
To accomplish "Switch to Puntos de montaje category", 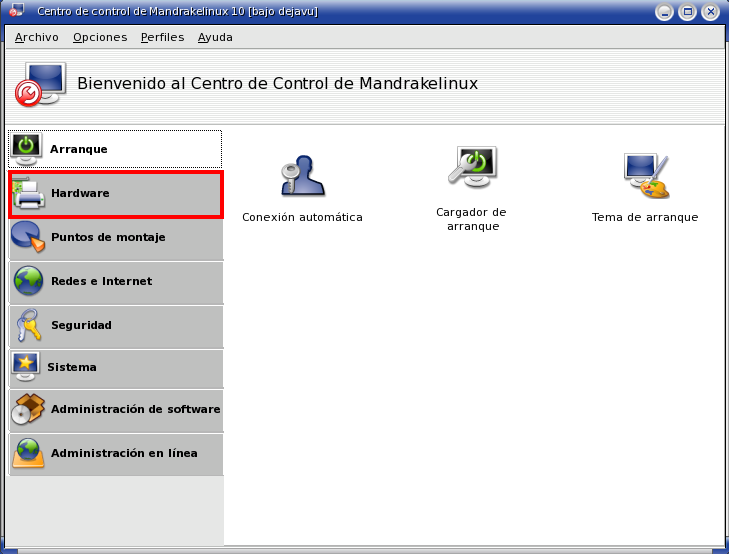I will click(116, 237).
